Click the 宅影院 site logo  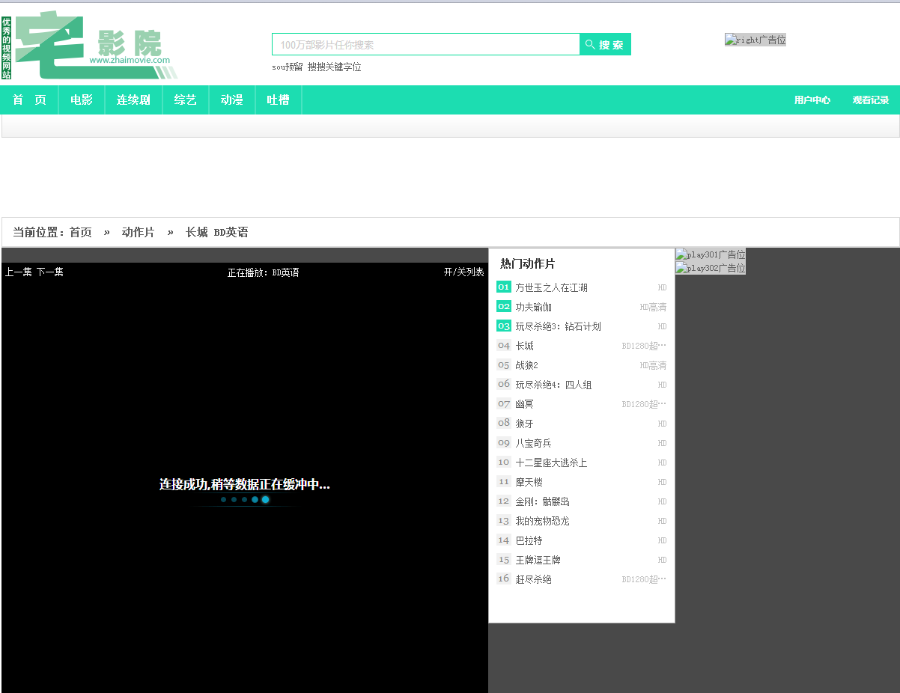tap(89, 45)
